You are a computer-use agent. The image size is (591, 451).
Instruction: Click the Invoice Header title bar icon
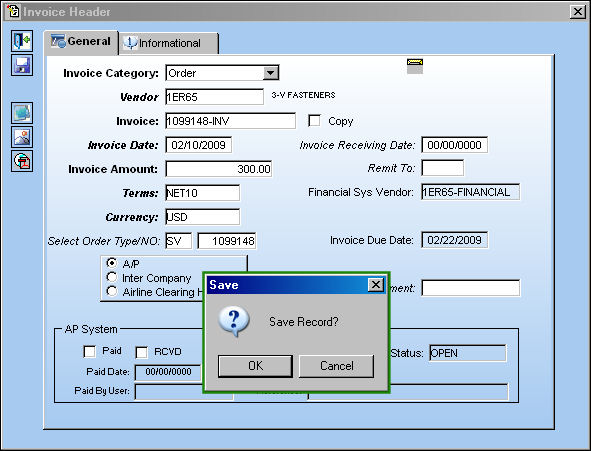(13, 11)
